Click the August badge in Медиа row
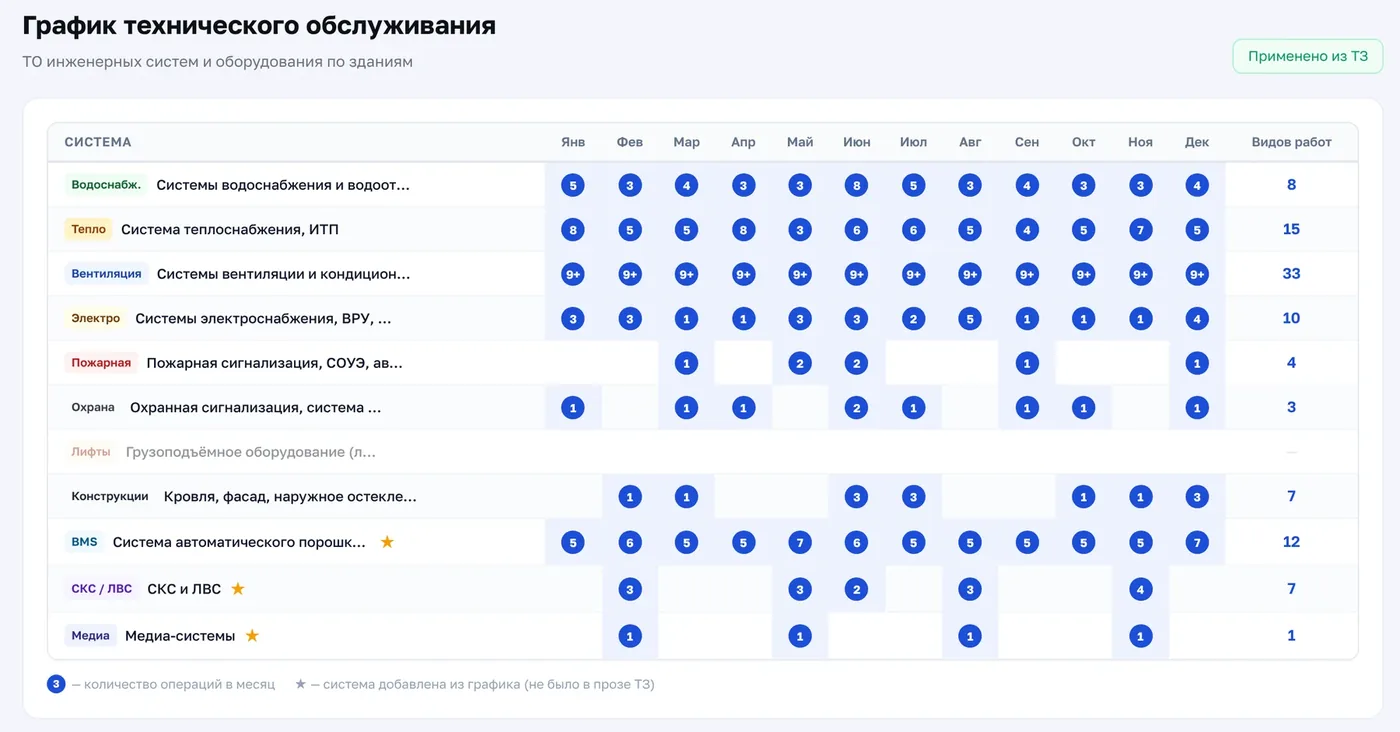Screen dimensions: 1400x732 click(x=970, y=636)
